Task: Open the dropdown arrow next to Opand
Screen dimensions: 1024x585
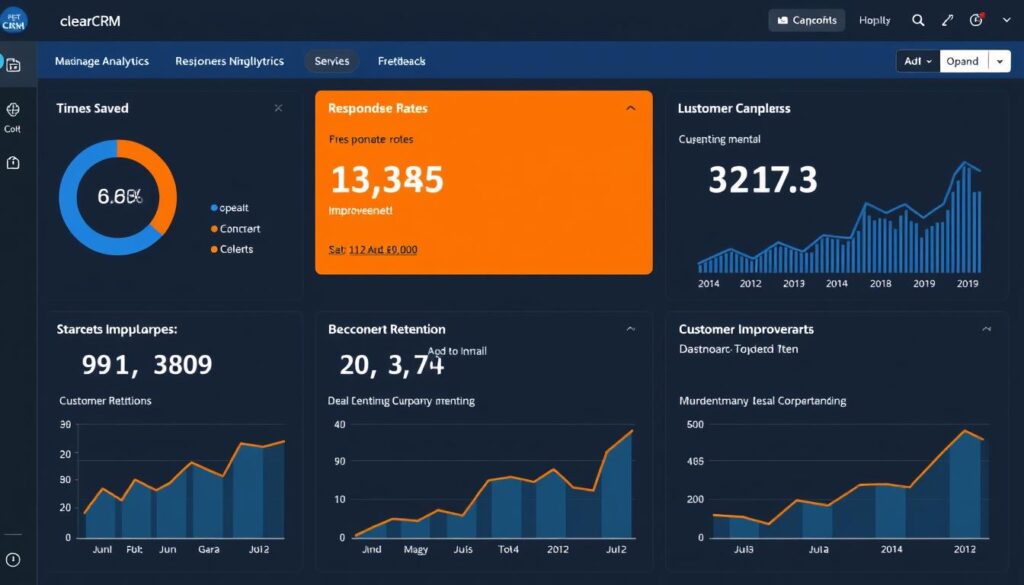Action: (x=1000, y=61)
